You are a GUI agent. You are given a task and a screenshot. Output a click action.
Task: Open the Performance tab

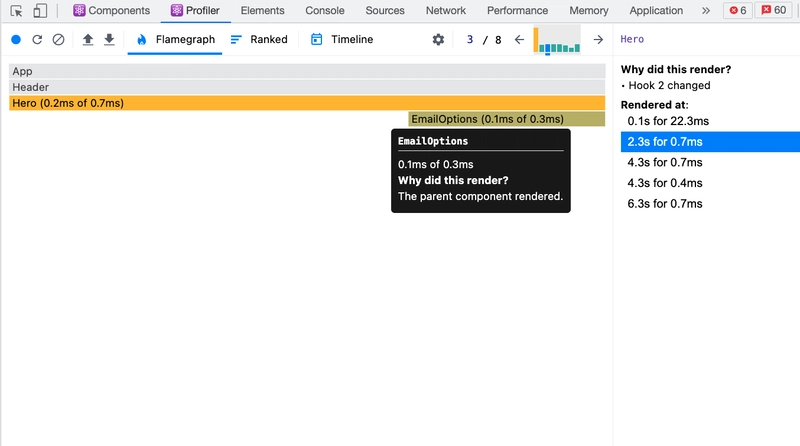pos(517,11)
